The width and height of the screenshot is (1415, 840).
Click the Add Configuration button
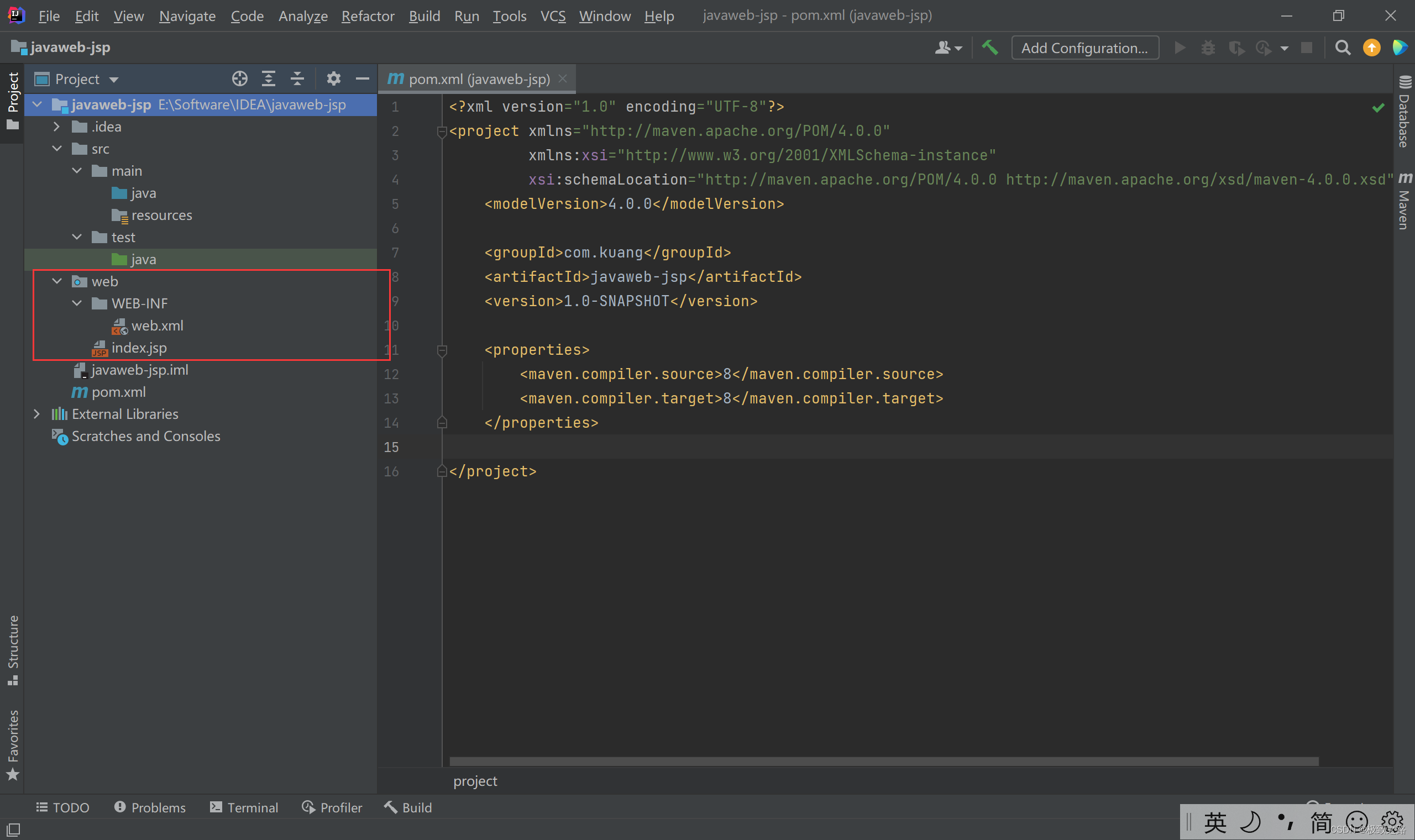coord(1085,47)
